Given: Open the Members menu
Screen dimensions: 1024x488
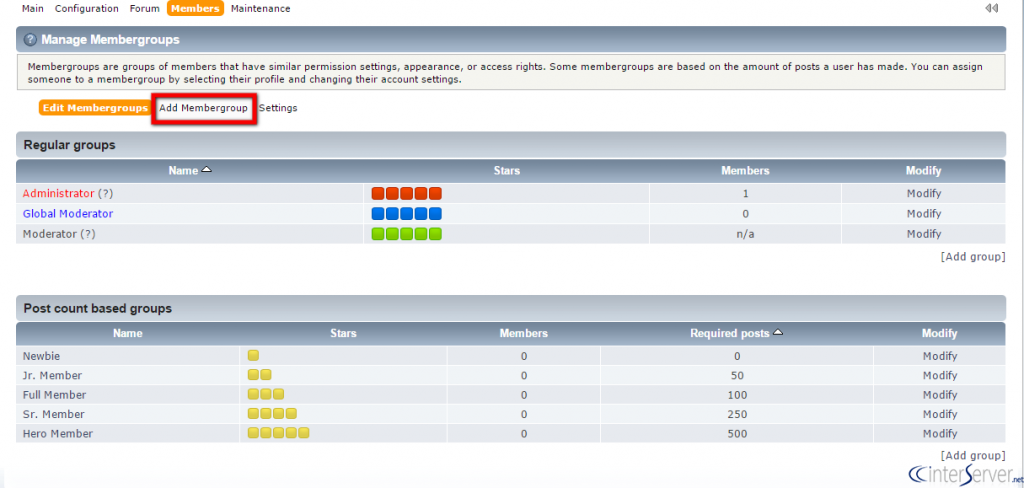Looking at the screenshot, I should [195, 8].
